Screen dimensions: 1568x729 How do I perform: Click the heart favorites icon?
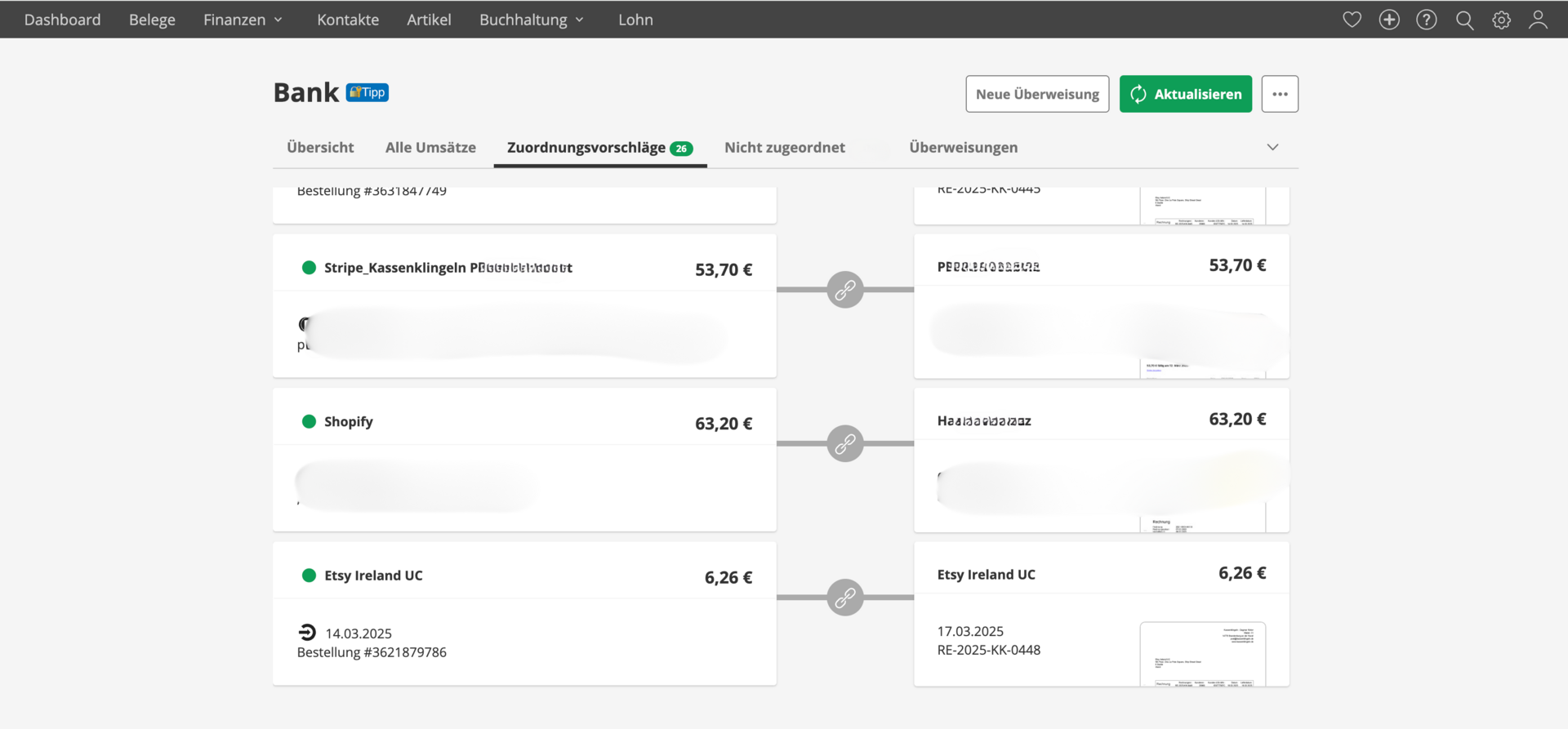pos(1352,20)
